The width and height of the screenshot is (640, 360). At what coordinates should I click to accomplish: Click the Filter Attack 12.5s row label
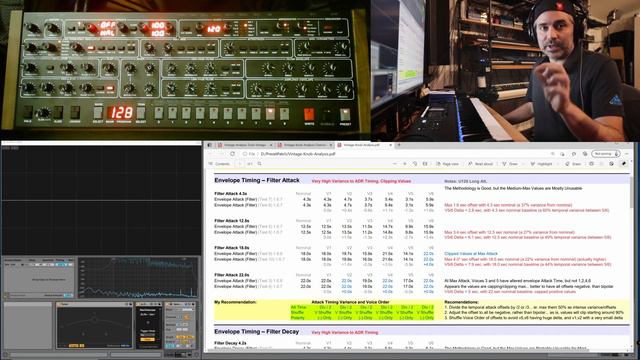pos(231,220)
